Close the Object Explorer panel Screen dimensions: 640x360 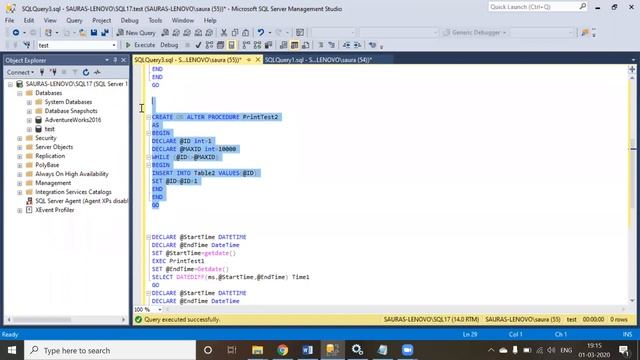coord(123,60)
